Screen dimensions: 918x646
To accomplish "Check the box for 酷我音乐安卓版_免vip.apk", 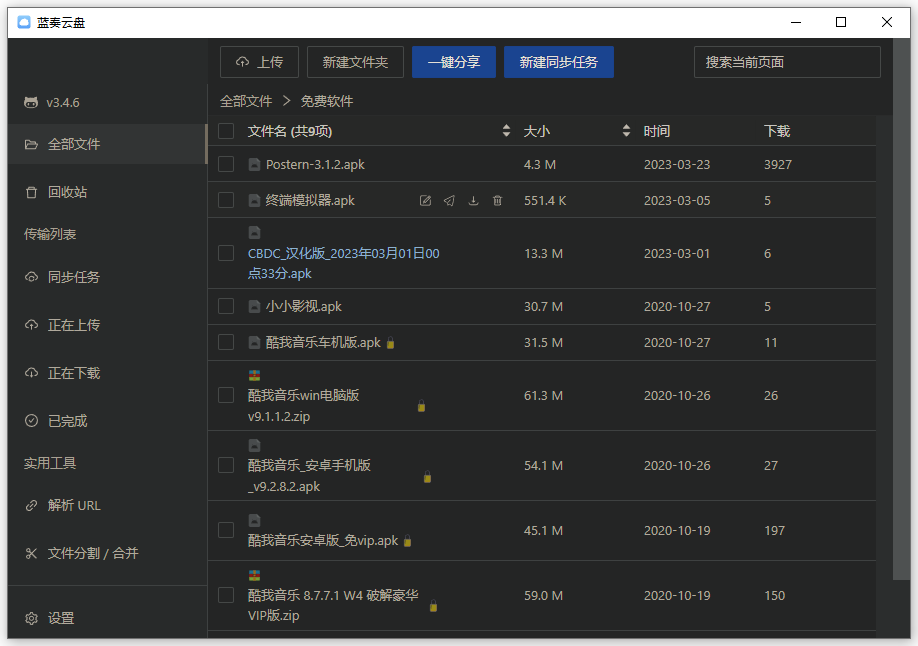I will [x=226, y=530].
